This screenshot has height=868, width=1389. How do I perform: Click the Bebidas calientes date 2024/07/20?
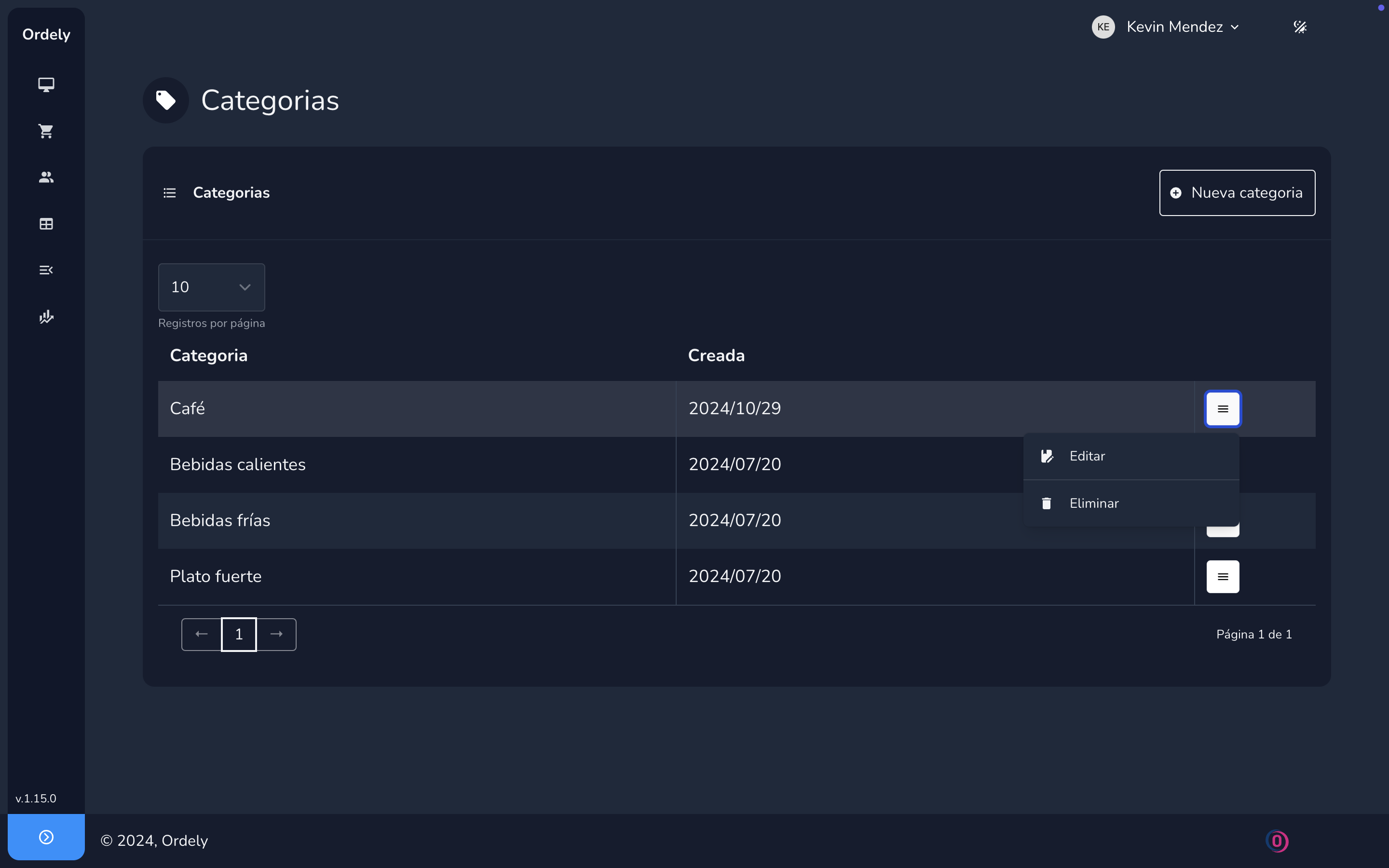coord(735,464)
